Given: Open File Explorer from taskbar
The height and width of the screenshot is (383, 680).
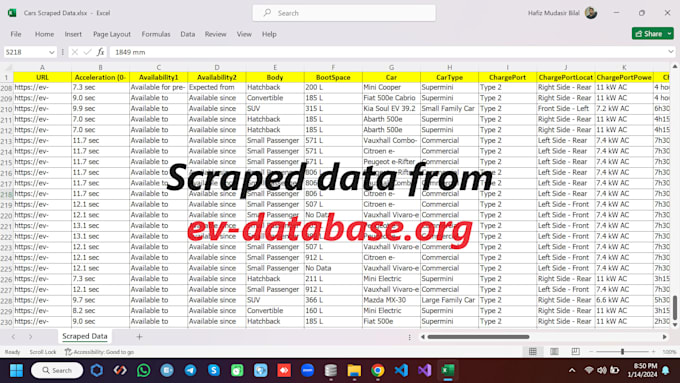Looking at the screenshot, I should point(354,370).
